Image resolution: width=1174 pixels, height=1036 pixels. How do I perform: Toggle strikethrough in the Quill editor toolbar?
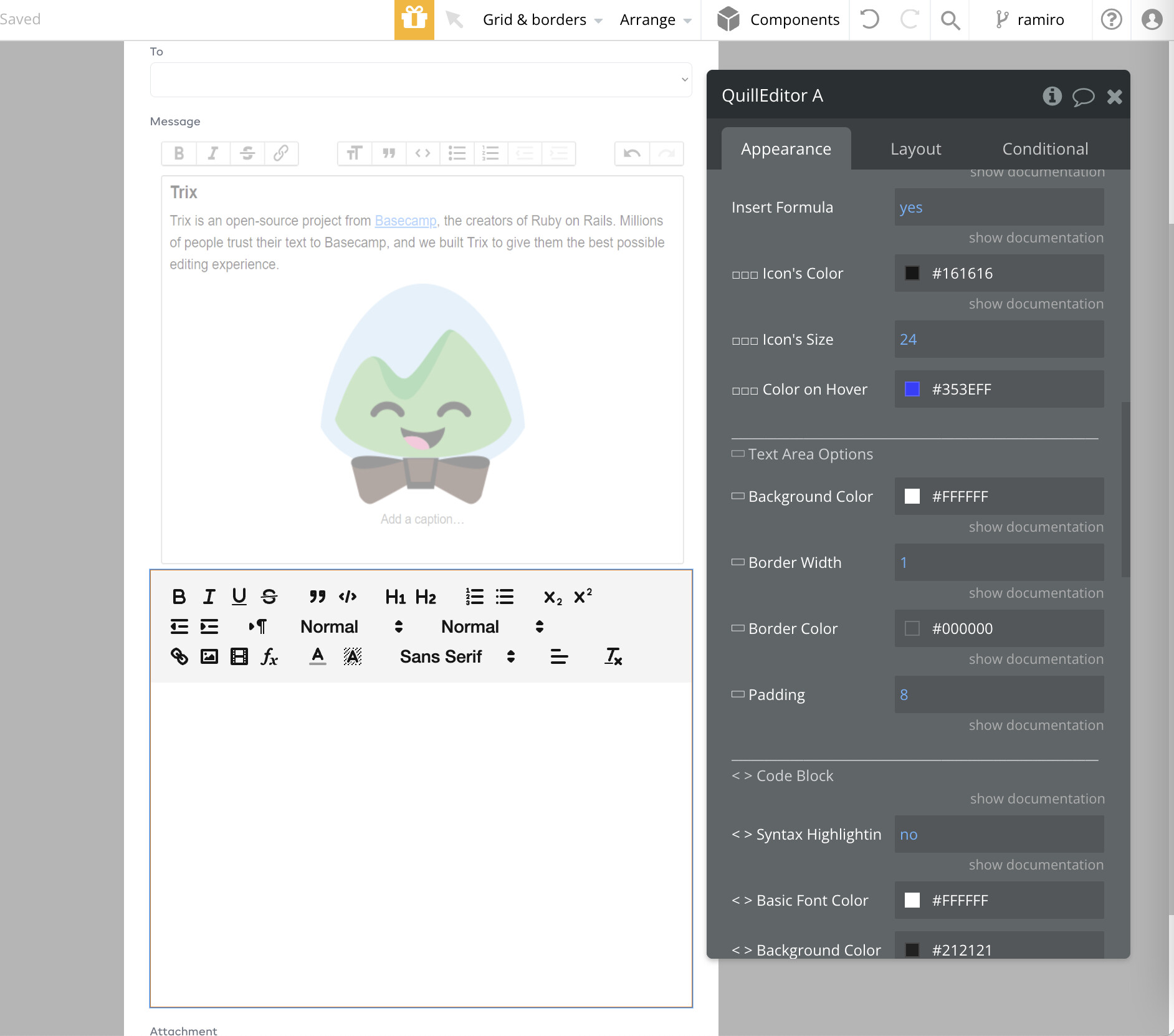(x=269, y=597)
